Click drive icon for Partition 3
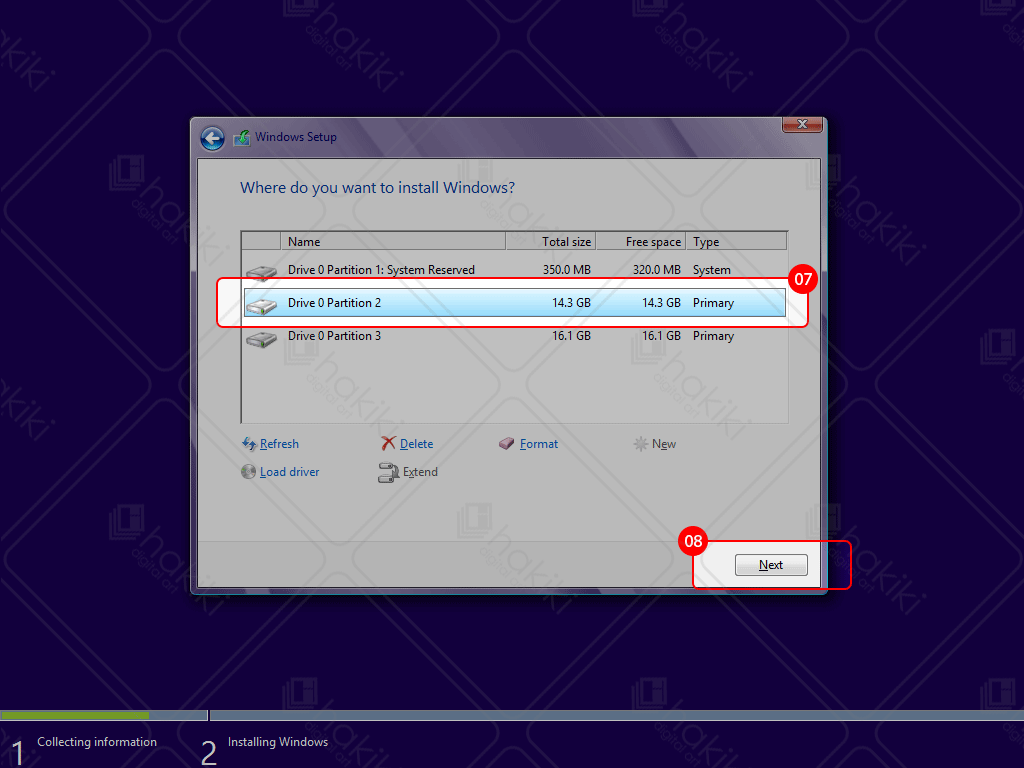The height and width of the screenshot is (768, 1024). coord(262,339)
